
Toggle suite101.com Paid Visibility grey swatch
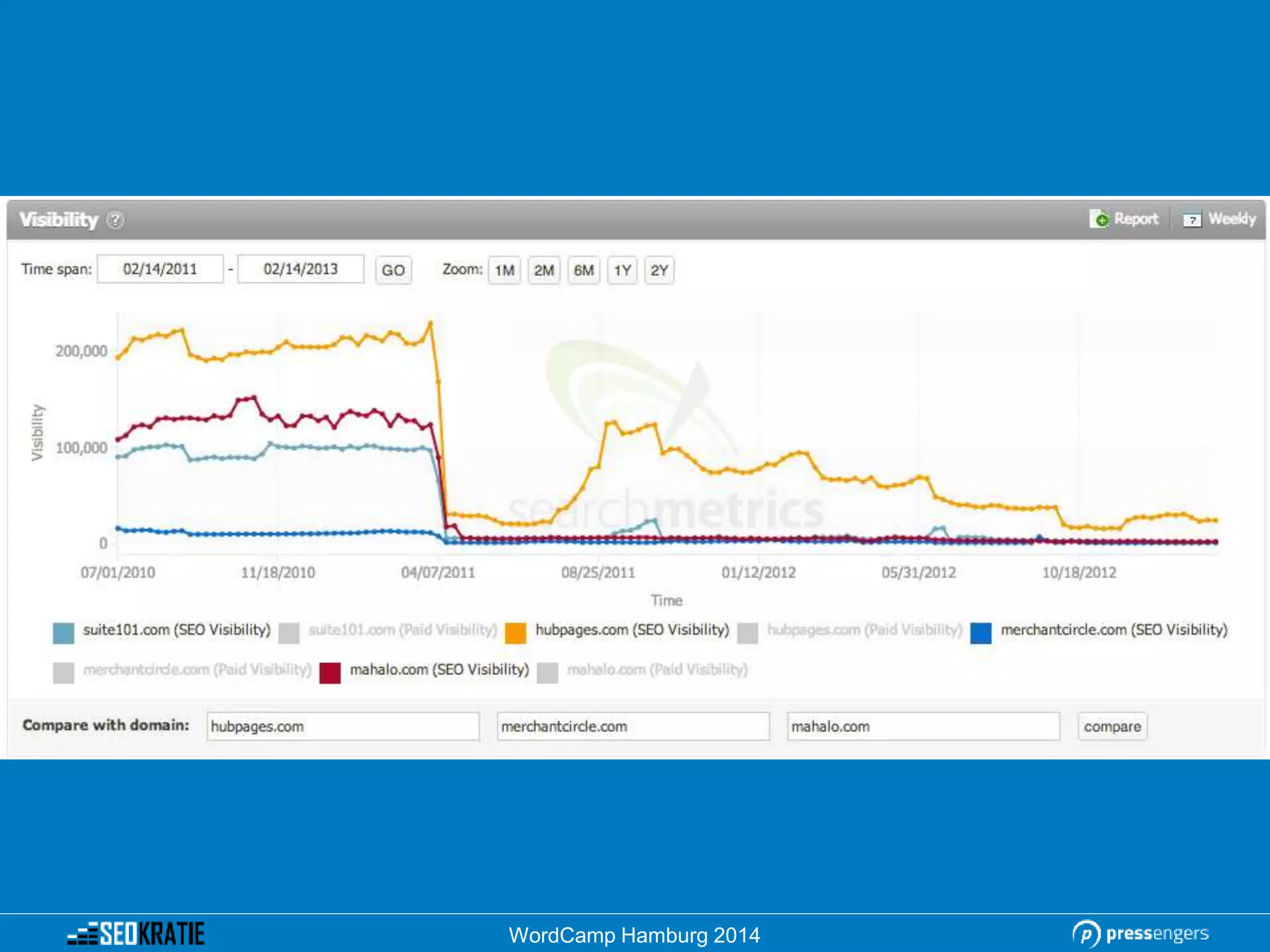pos(289,633)
